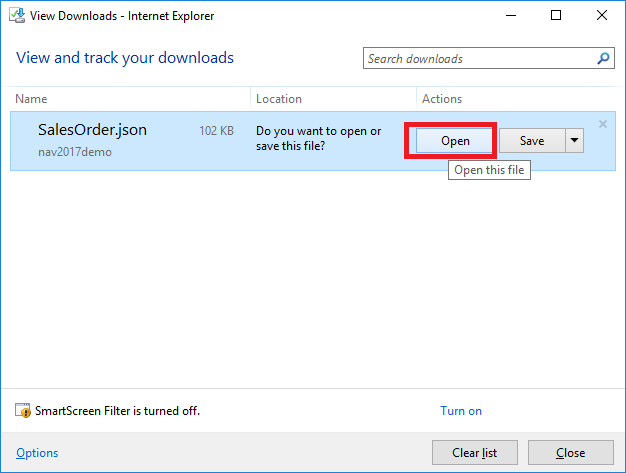The width and height of the screenshot is (626, 473).
Task: Maximize the View Downloads window
Action: click(556, 16)
